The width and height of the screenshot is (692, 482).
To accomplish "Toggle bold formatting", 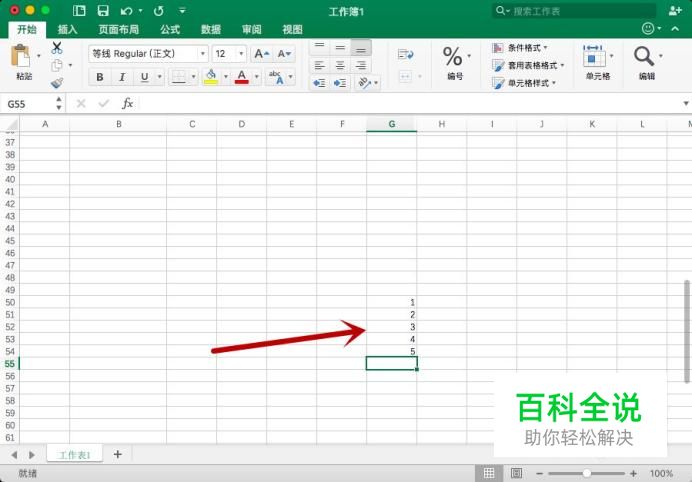I will 100,77.
